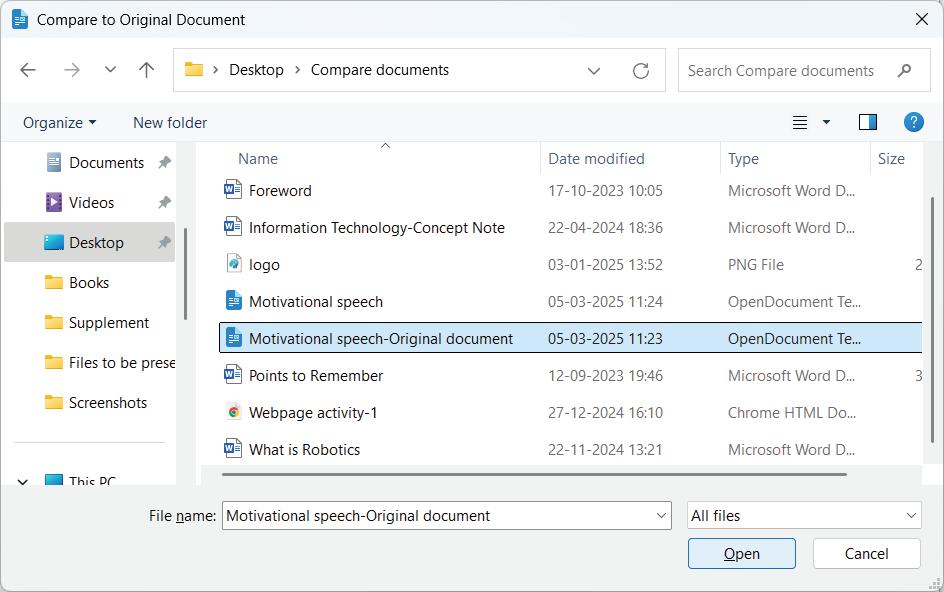The image size is (944, 592).
Task: Open the Recent locations dropdown chevron
Action: [110, 70]
